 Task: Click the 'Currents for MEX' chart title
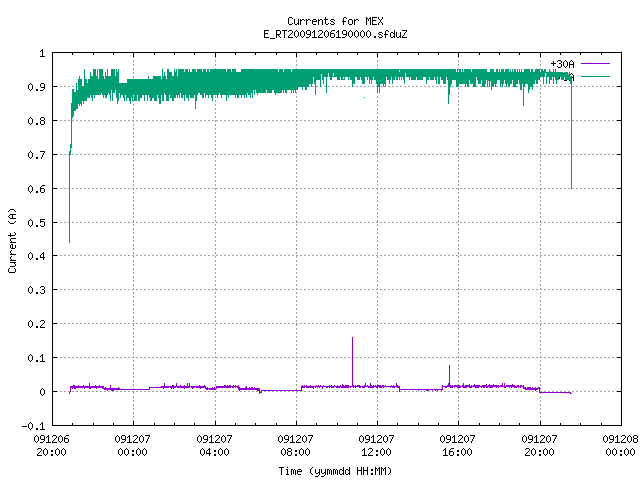(x=335, y=21)
